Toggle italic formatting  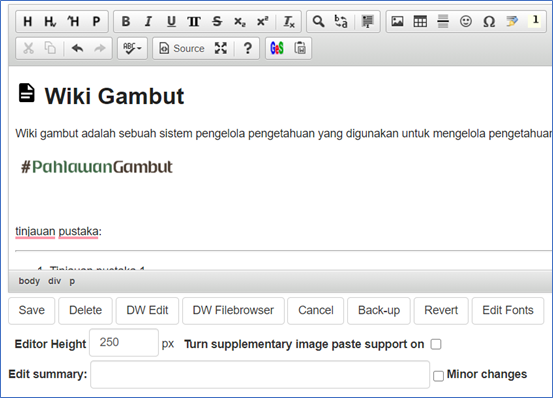pyautogui.click(x=148, y=22)
